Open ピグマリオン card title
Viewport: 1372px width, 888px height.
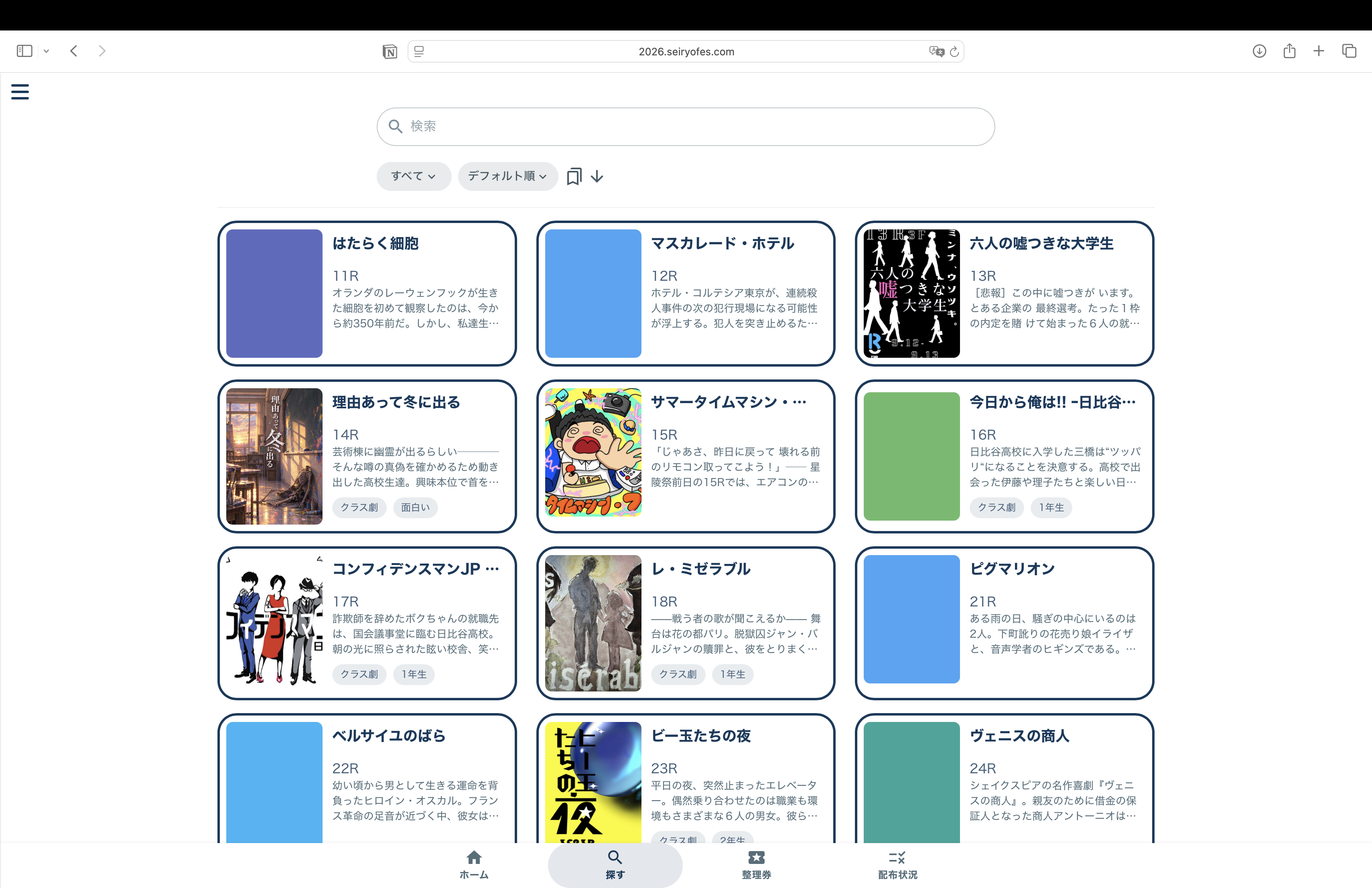1012,569
